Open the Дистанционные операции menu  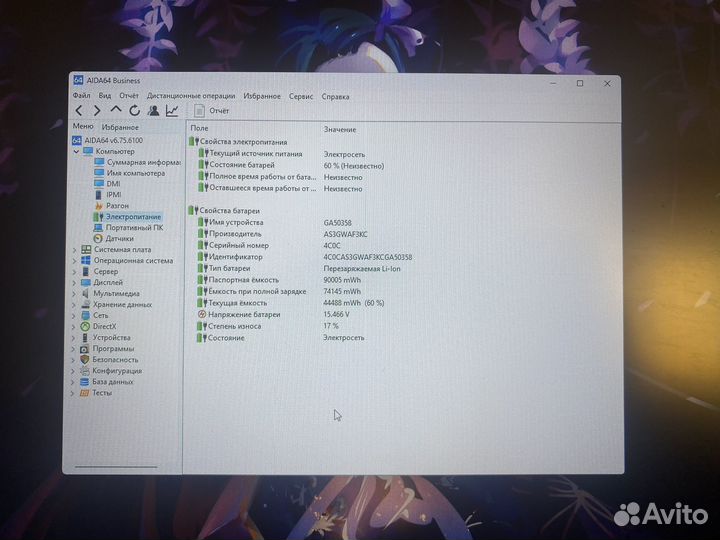tap(191, 96)
